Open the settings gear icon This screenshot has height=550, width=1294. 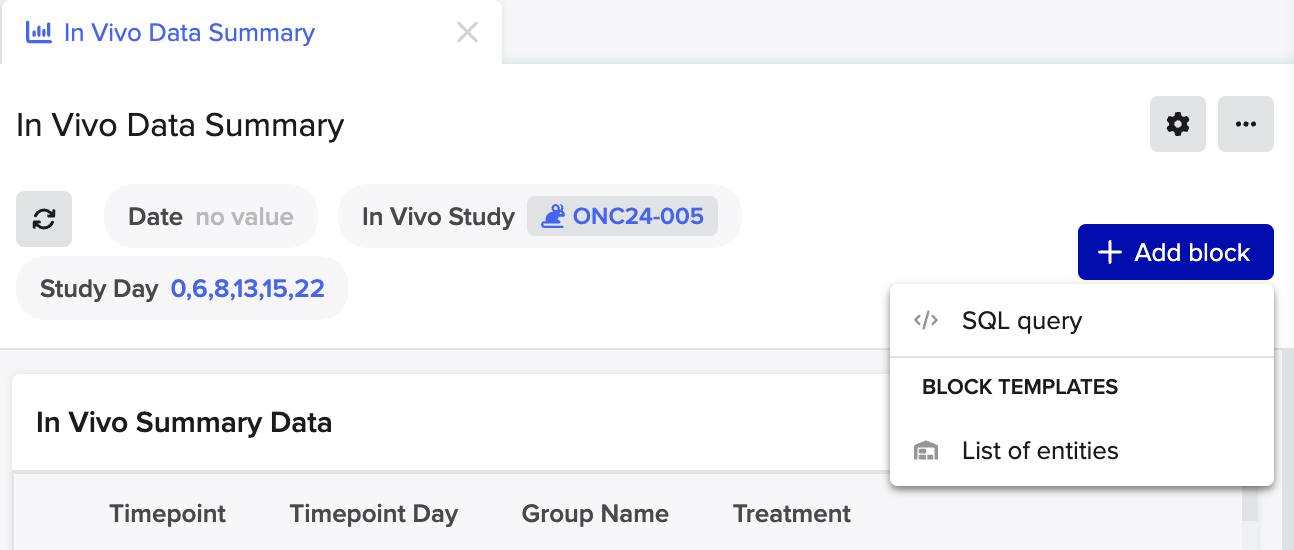pos(1178,124)
